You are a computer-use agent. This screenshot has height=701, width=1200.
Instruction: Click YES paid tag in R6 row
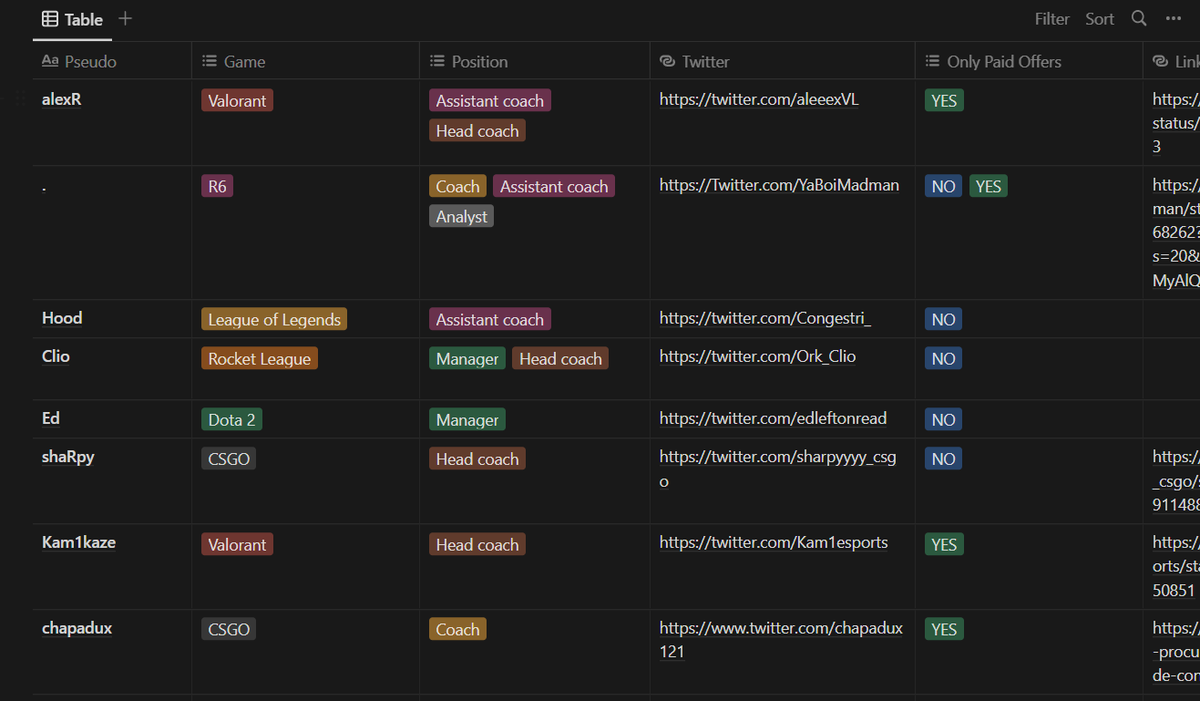click(988, 186)
